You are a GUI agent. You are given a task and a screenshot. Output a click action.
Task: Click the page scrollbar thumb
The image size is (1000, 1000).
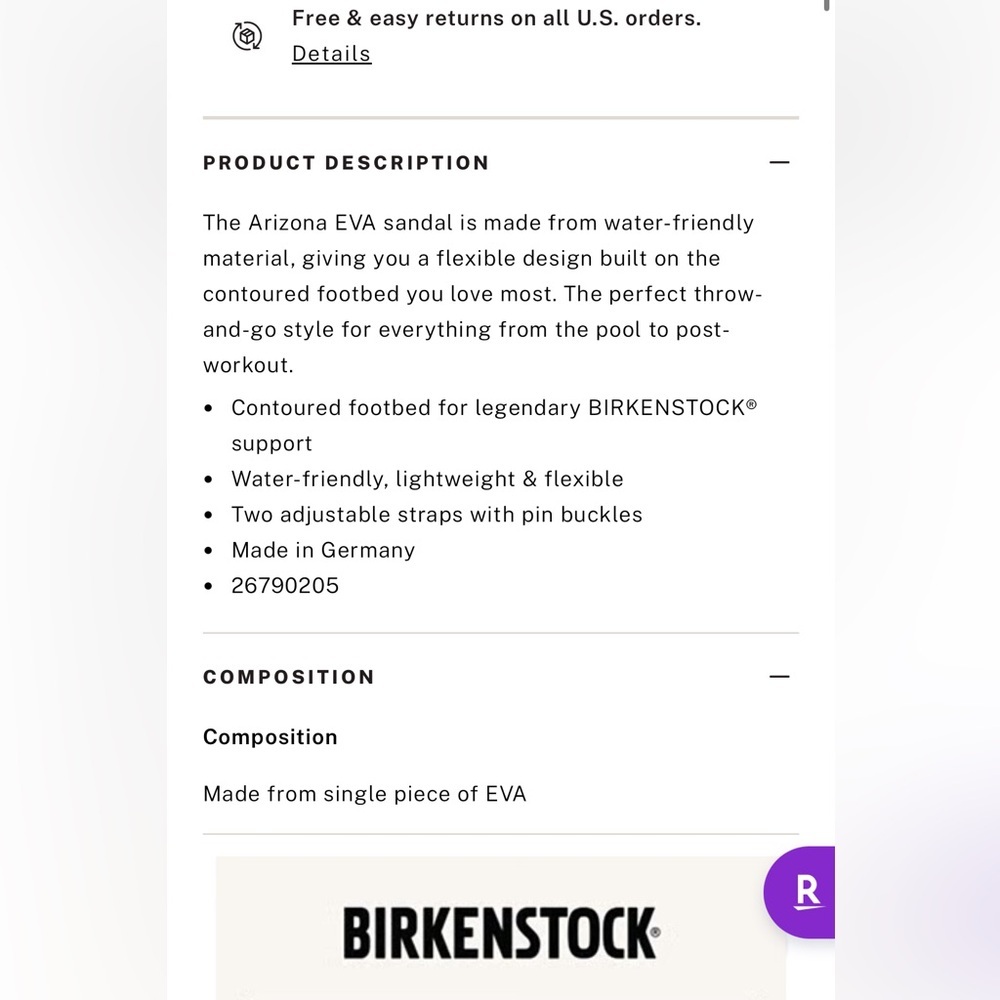point(827,5)
